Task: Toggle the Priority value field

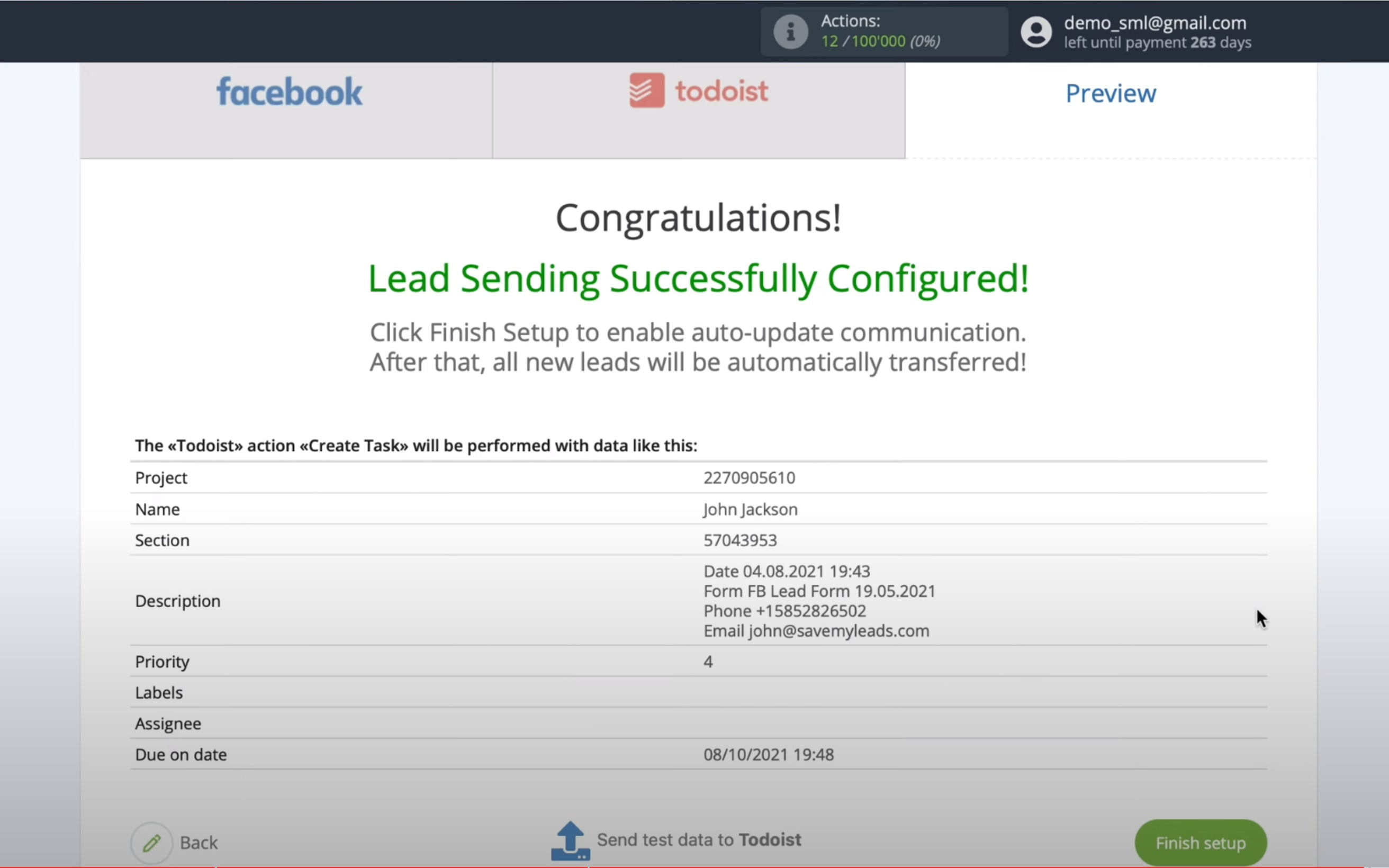Action: tap(707, 661)
